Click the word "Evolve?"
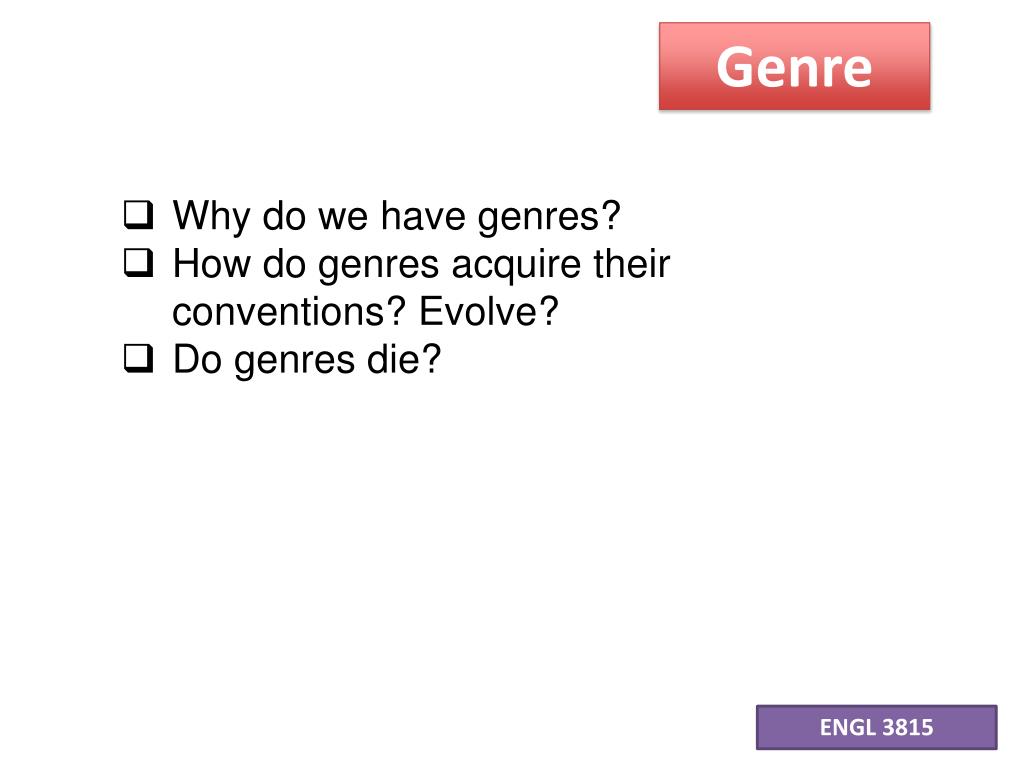The width and height of the screenshot is (1024, 768). point(489,312)
